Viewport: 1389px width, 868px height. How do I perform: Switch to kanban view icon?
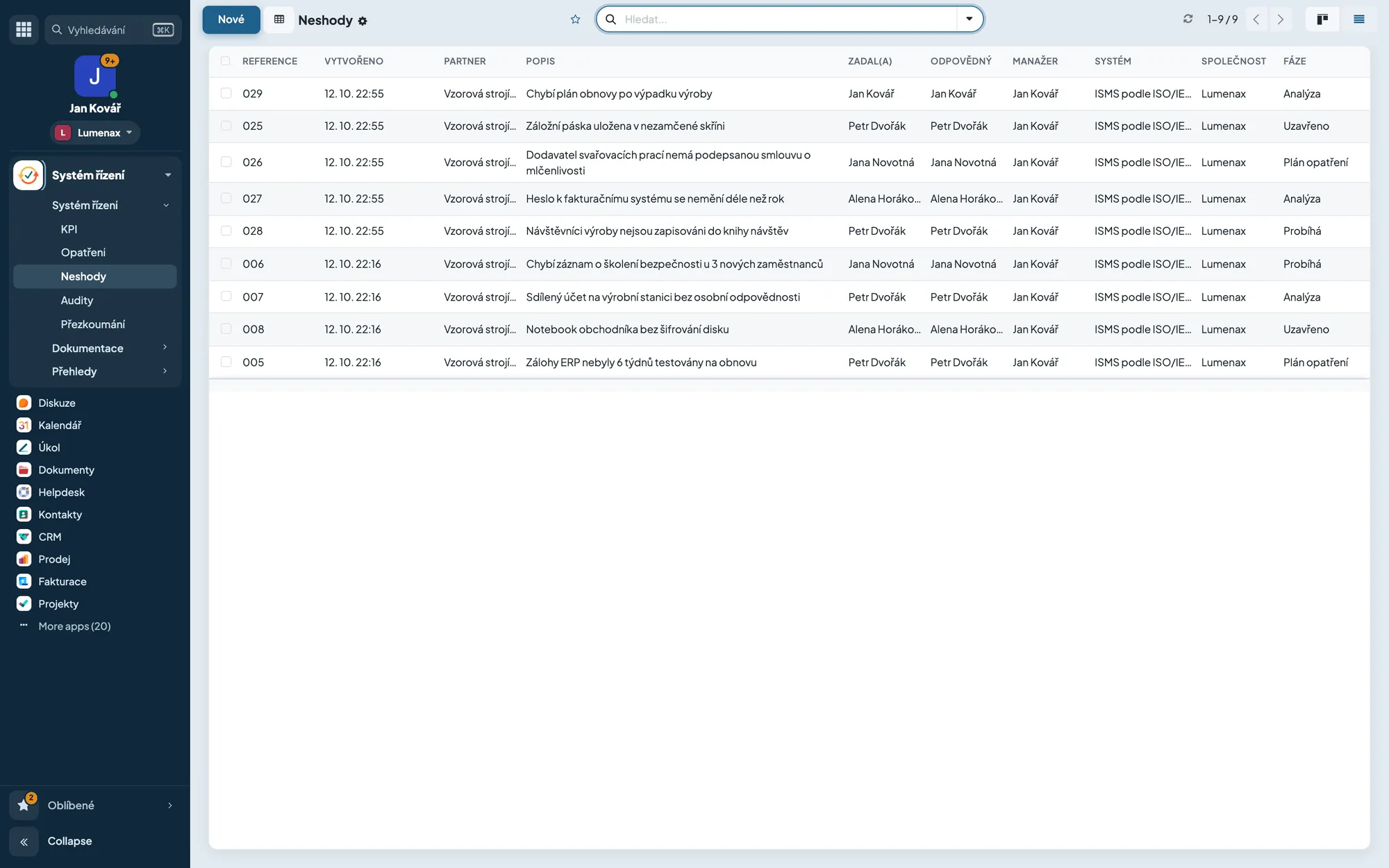tap(1322, 19)
